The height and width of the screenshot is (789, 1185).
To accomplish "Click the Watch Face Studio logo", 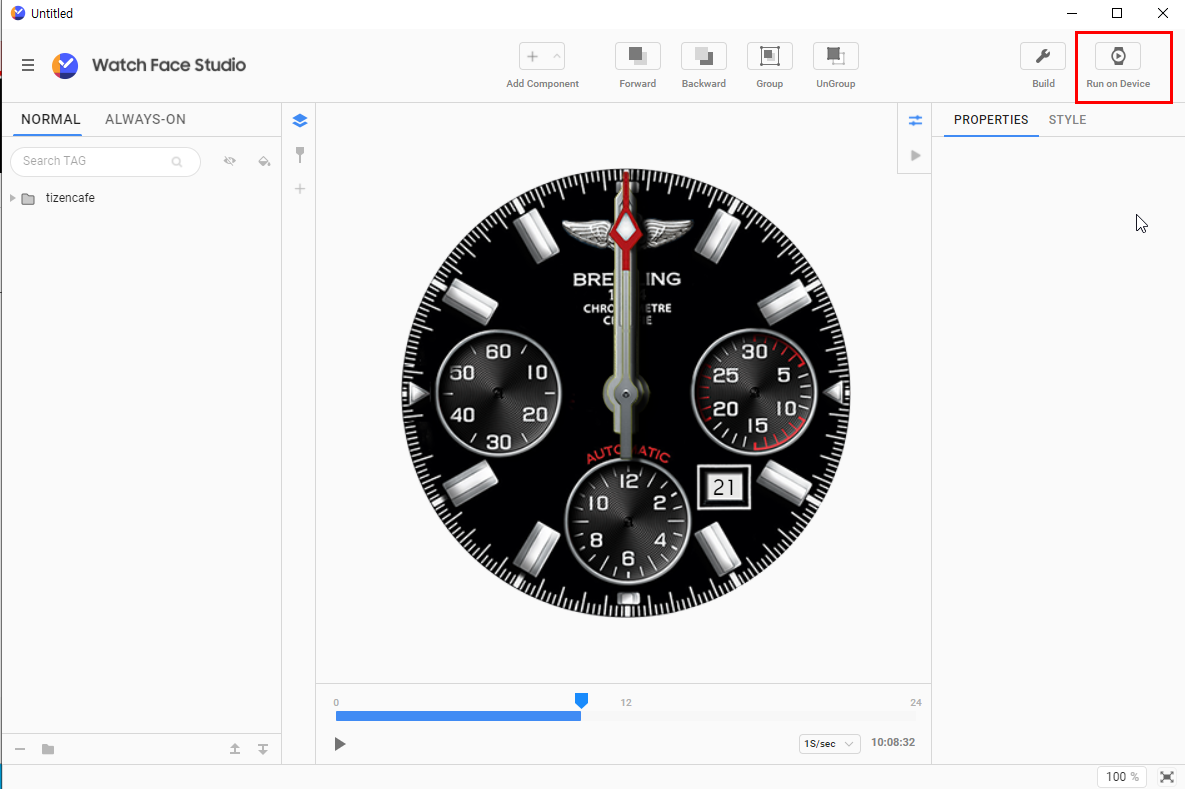I will (65, 66).
